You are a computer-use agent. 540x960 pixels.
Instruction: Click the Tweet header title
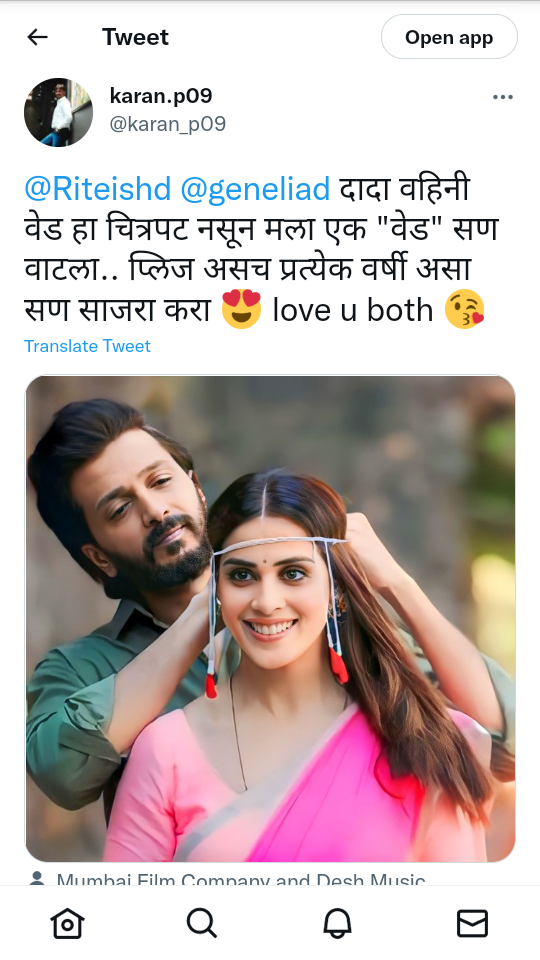135,37
